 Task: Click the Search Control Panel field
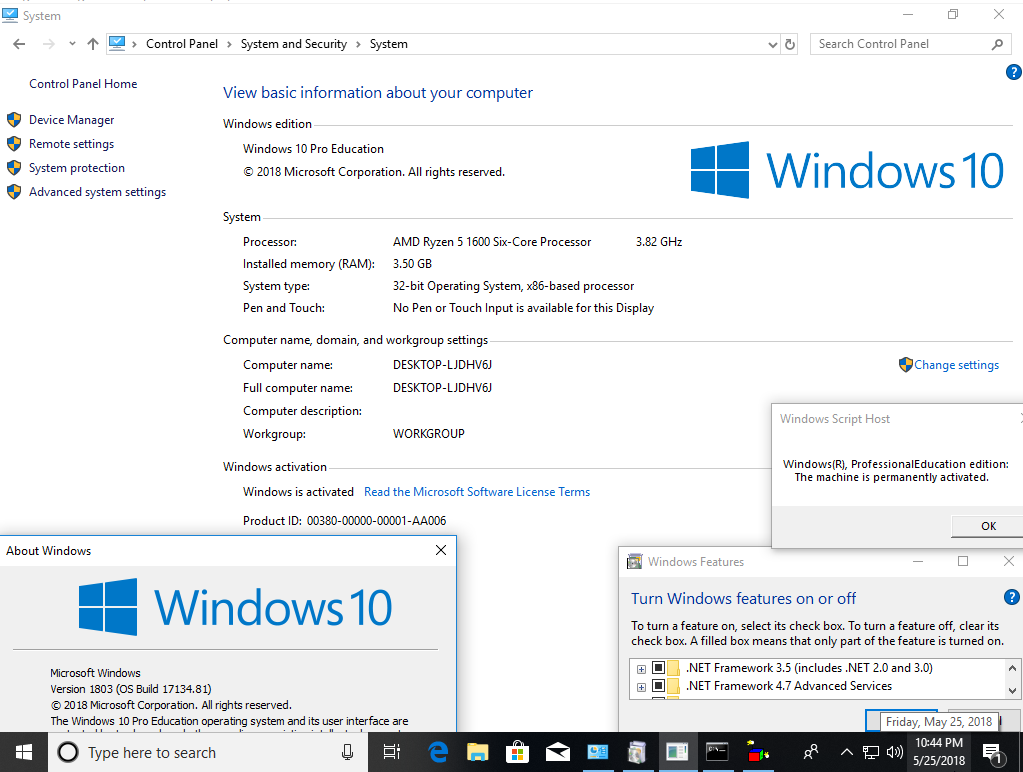pos(900,44)
